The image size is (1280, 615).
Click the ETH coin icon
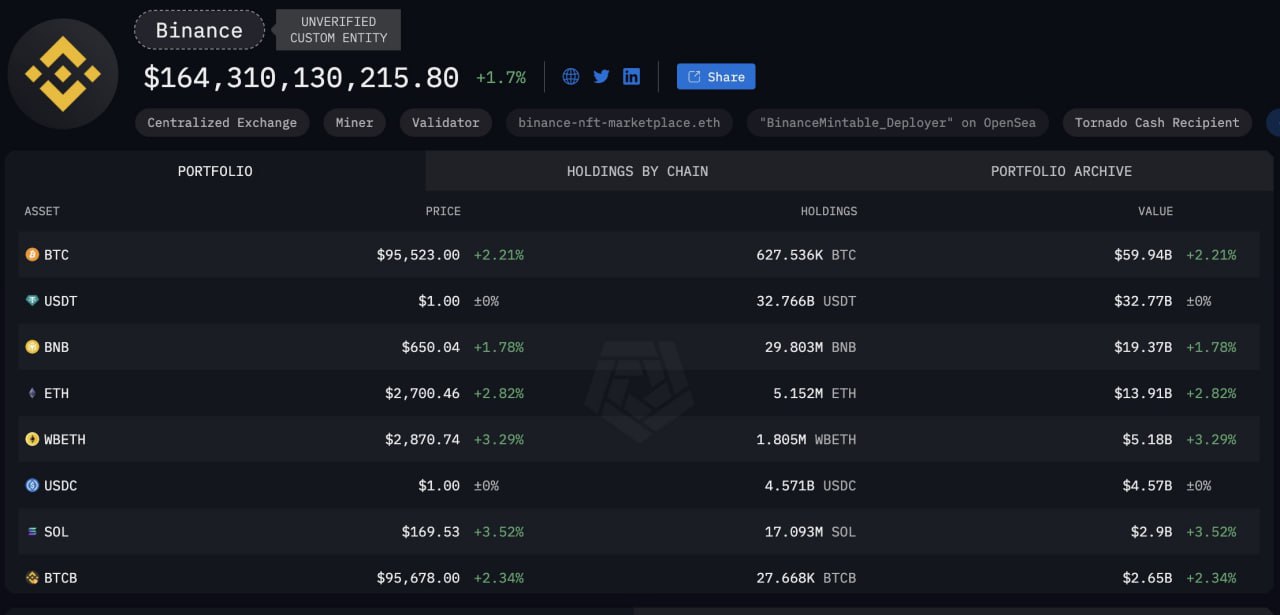click(32, 393)
